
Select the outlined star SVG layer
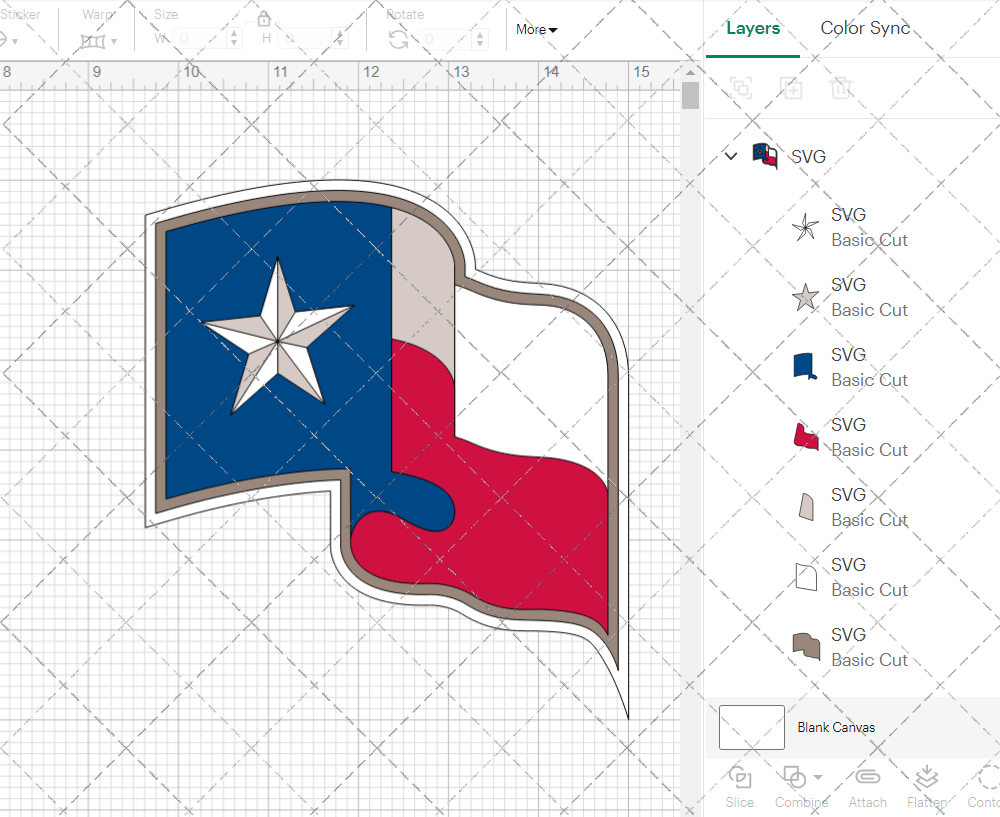pyautogui.click(x=848, y=227)
